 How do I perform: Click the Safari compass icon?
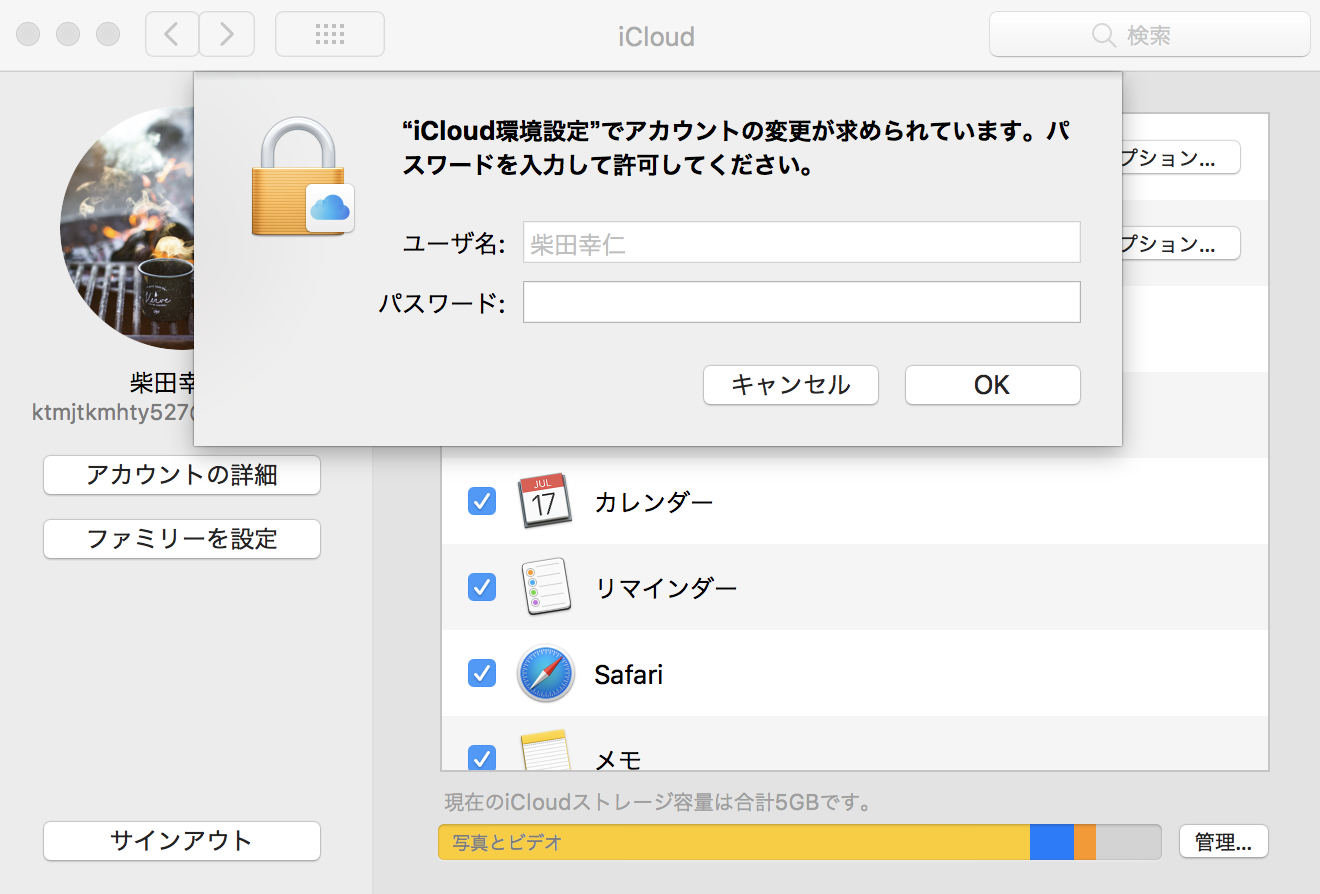point(546,673)
